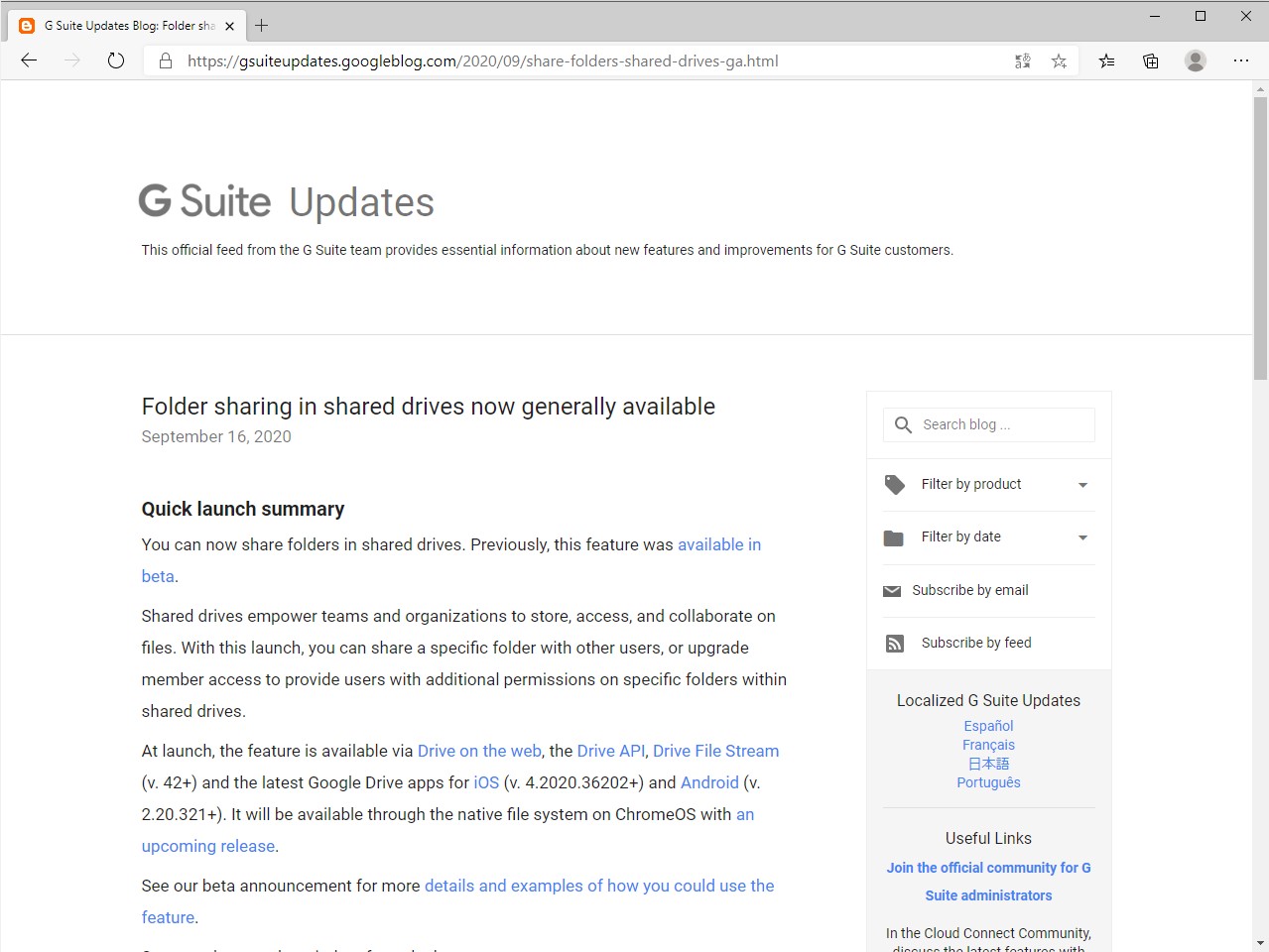Click the Subscribe by feed icon

(893, 643)
